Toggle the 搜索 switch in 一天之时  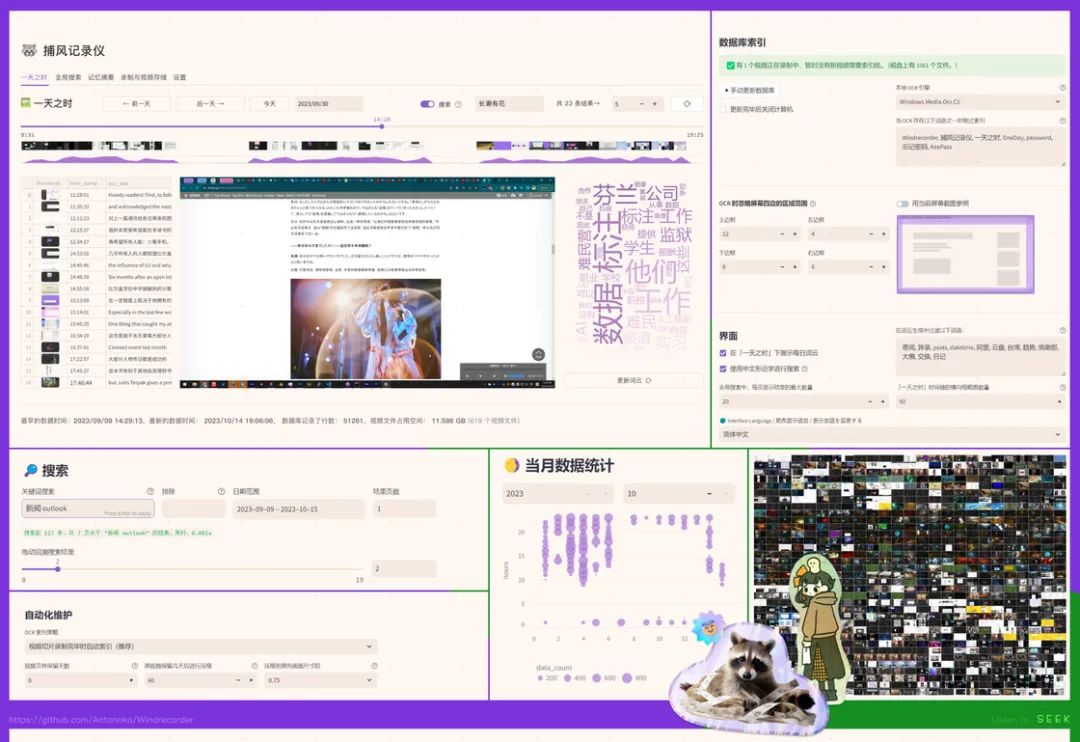(427, 104)
